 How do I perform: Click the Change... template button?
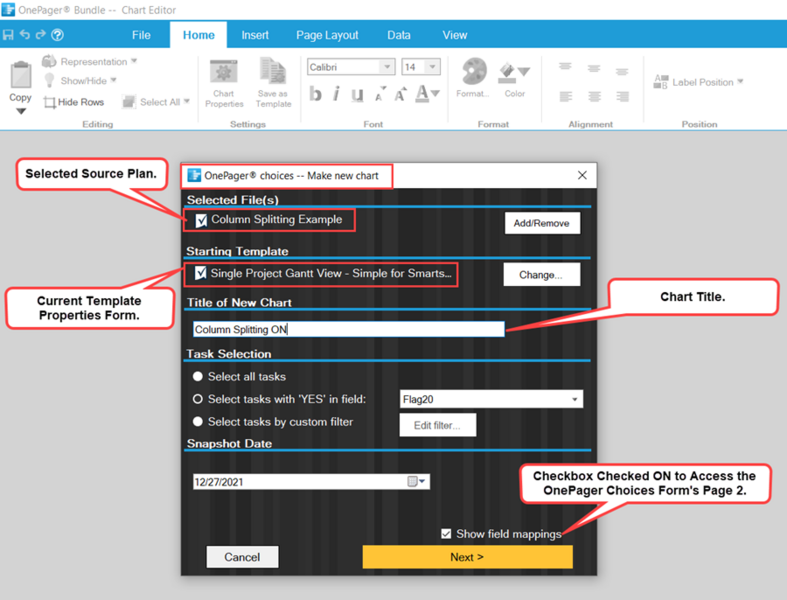(x=542, y=275)
